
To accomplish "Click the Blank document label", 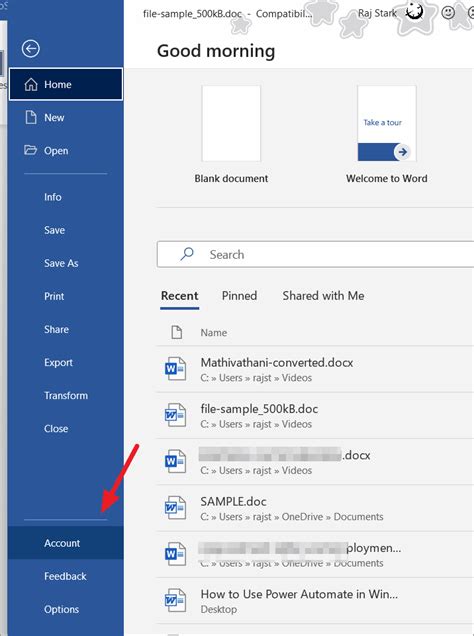I will [x=231, y=178].
